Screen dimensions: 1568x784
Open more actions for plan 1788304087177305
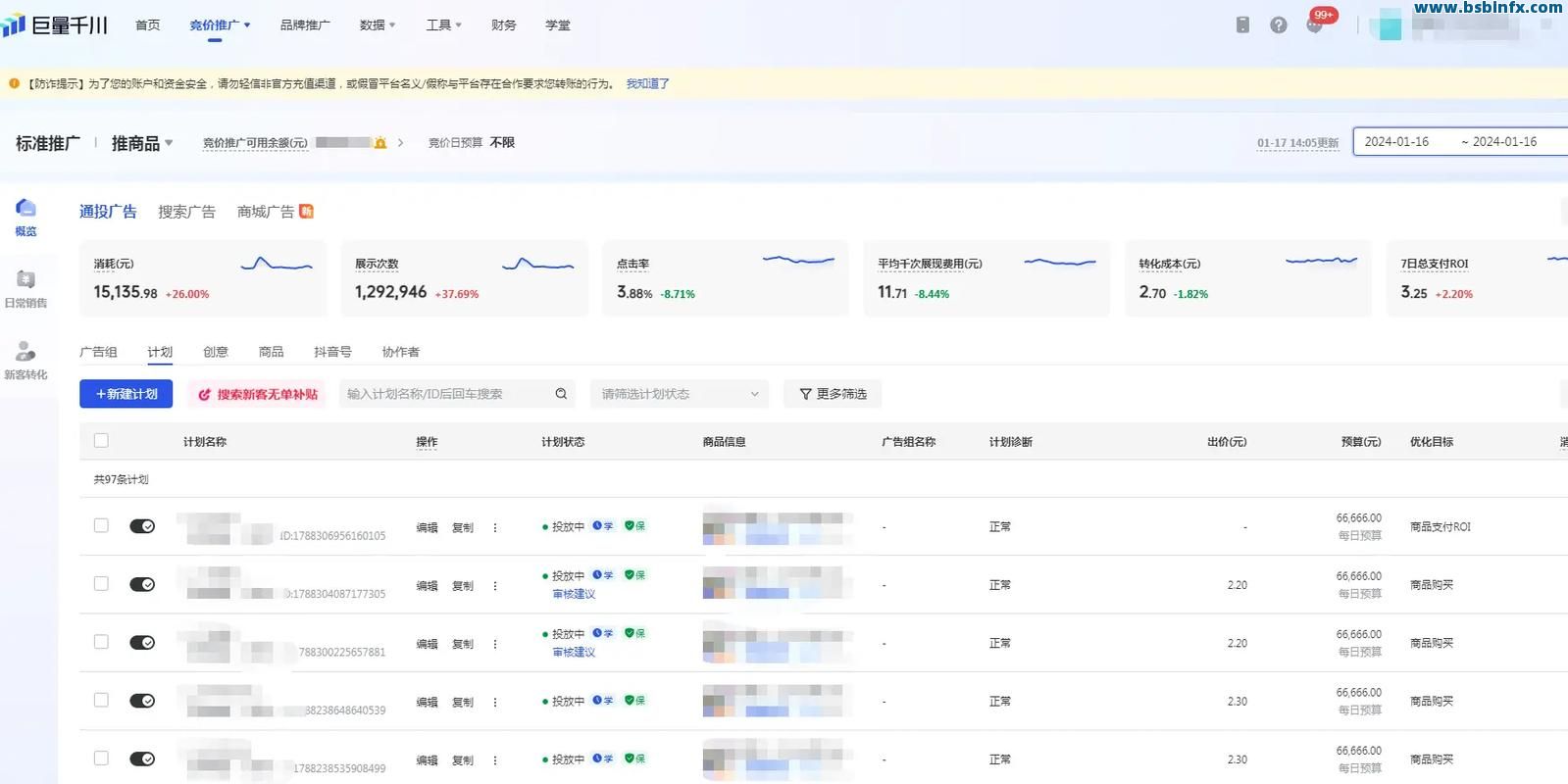[x=495, y=585]
